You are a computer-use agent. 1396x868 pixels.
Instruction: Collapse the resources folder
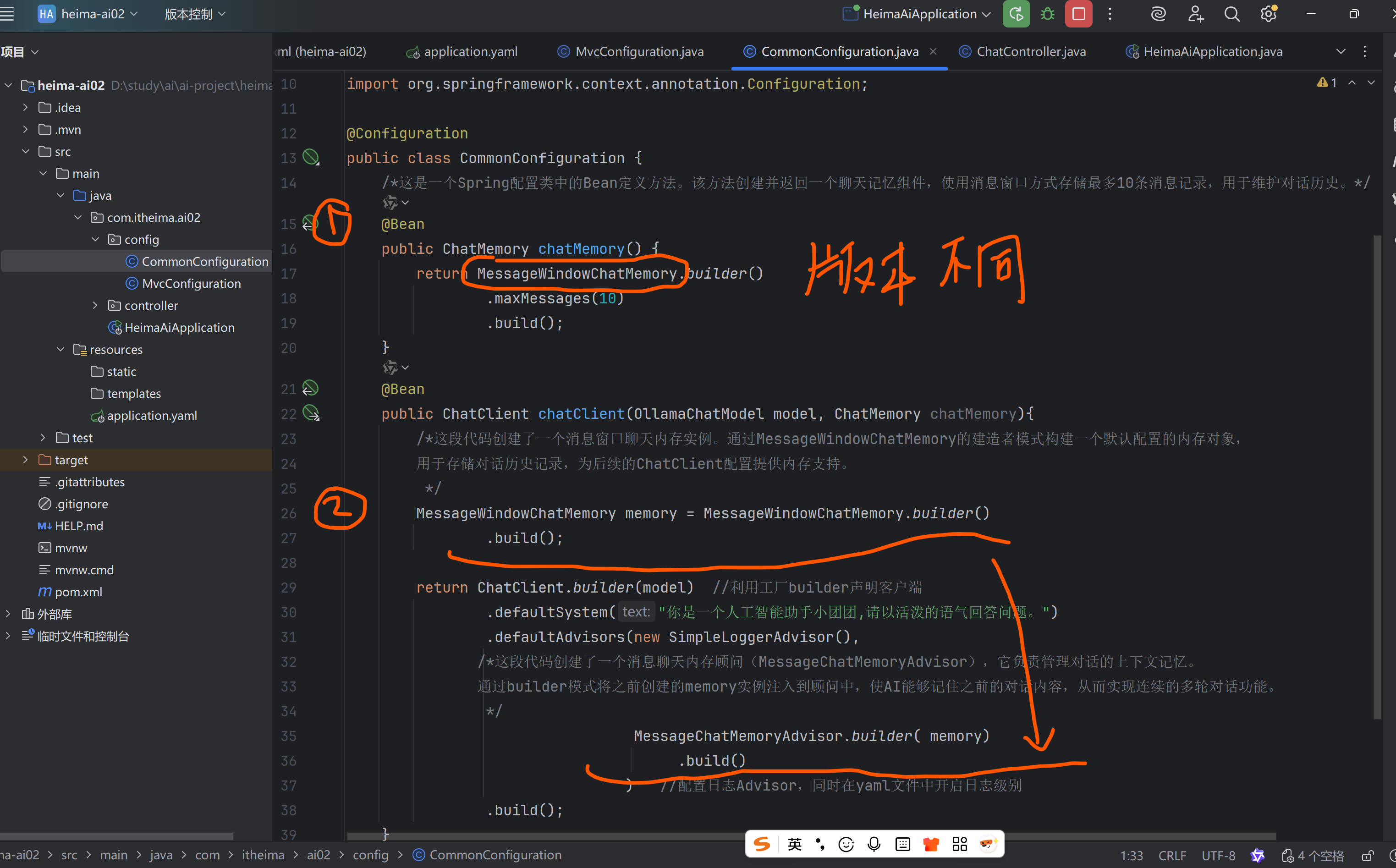60,350
